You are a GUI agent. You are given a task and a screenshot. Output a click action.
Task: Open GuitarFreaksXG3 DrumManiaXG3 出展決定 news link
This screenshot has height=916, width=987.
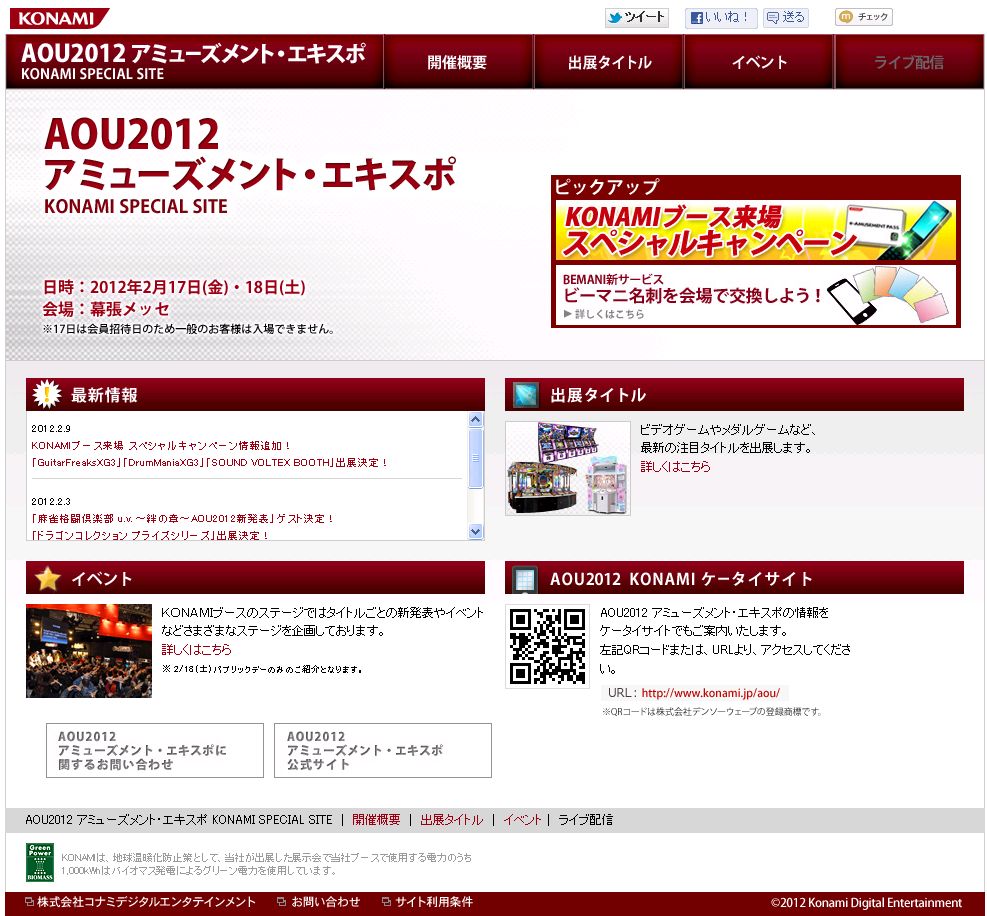[x=210, y=463]
